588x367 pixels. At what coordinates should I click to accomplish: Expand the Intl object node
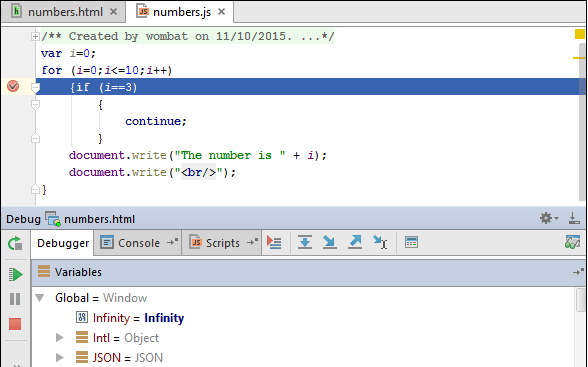pyautogui.click(x=59, y=338)
